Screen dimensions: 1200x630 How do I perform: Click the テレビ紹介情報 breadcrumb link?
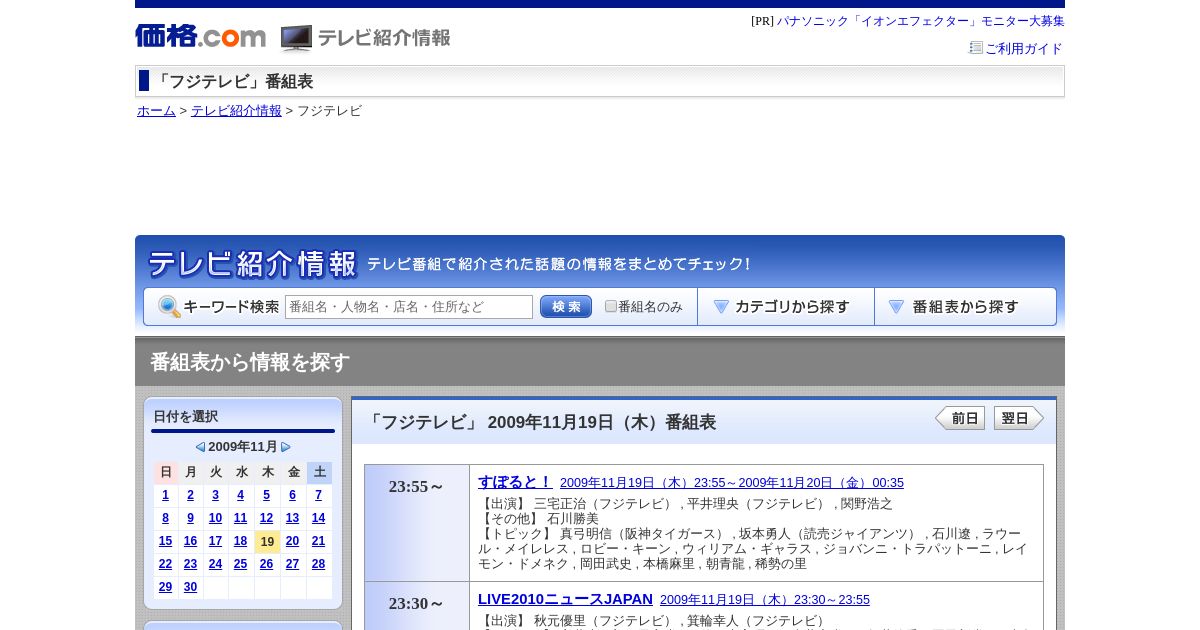point(236,111)
